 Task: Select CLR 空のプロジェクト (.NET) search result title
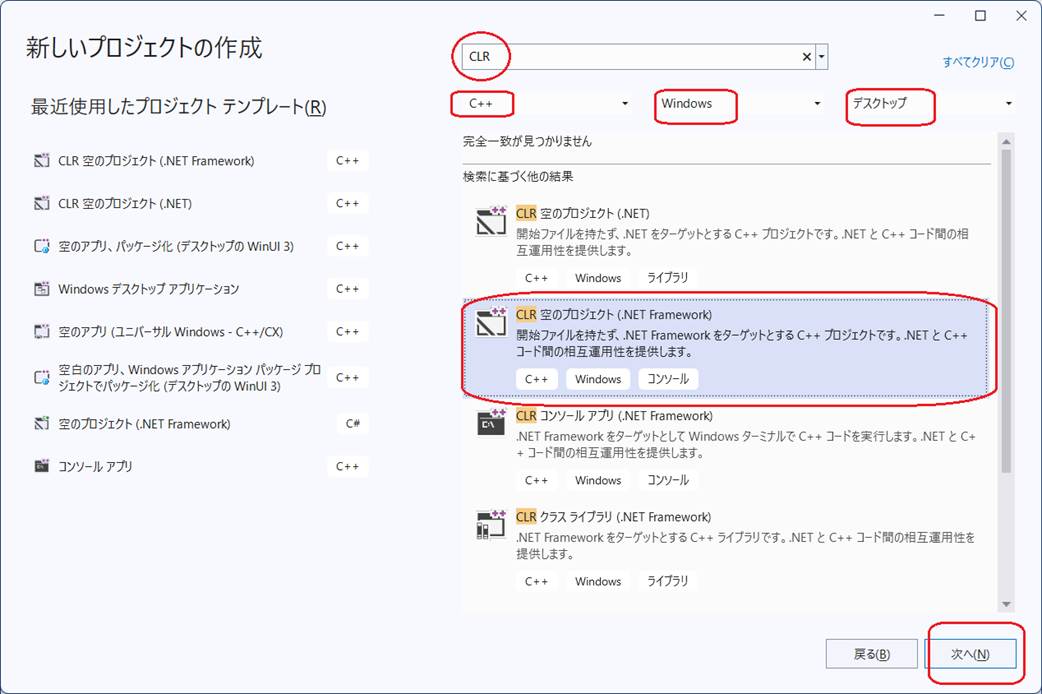click(583, 213)
